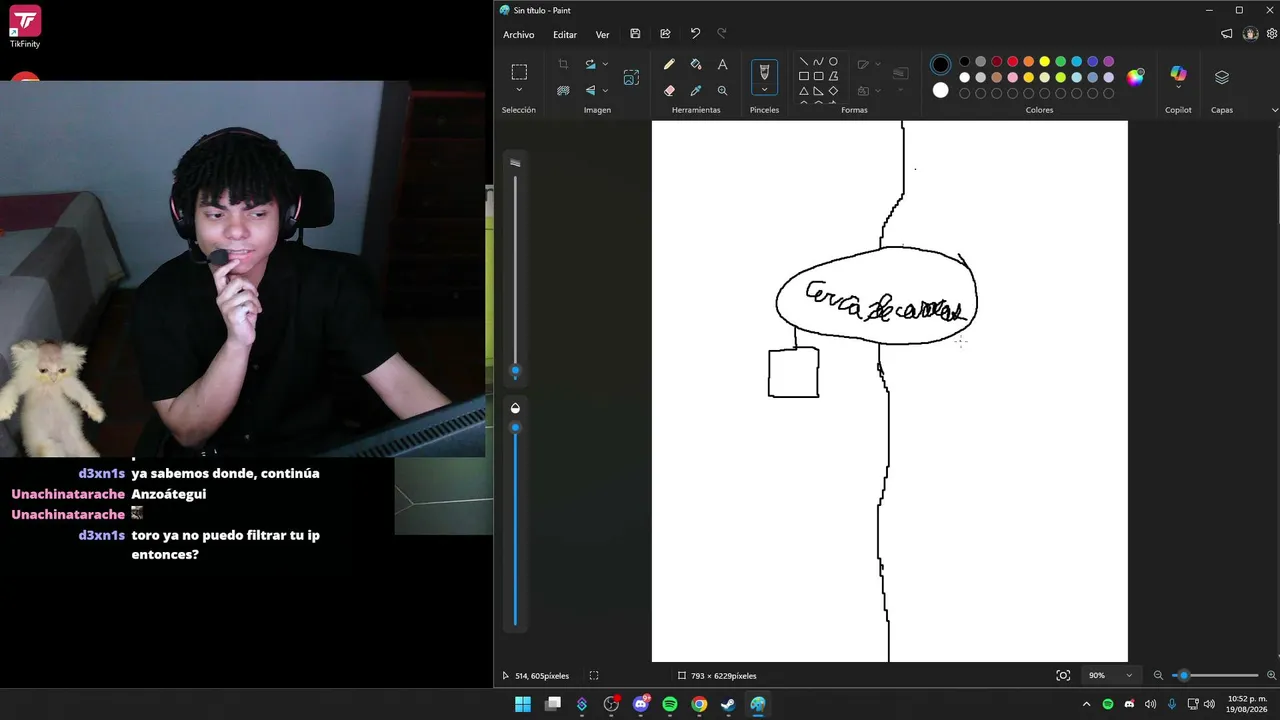Screen dimensions: 1280x720
Task: Click the Remove background icon
Action: [563, 90]
